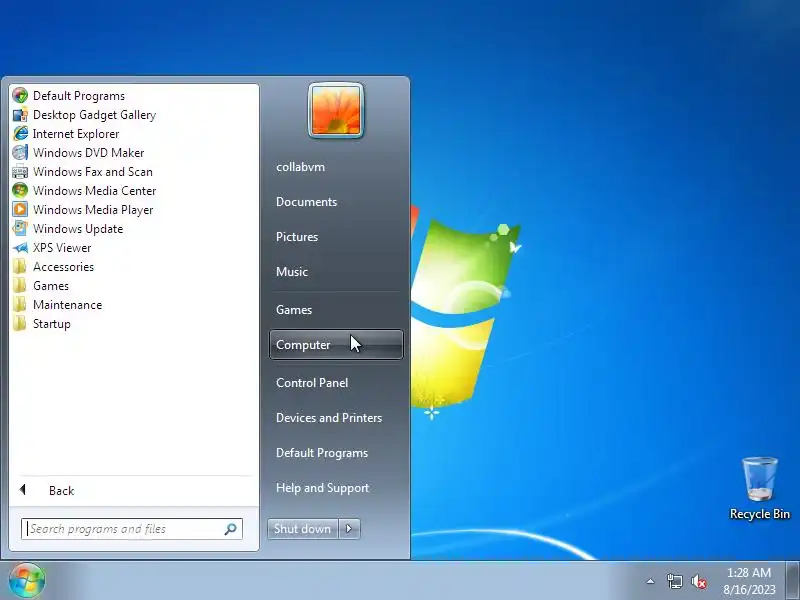Click the Windows Media Player icon
The image size is (800, 600).
[20, 210]
